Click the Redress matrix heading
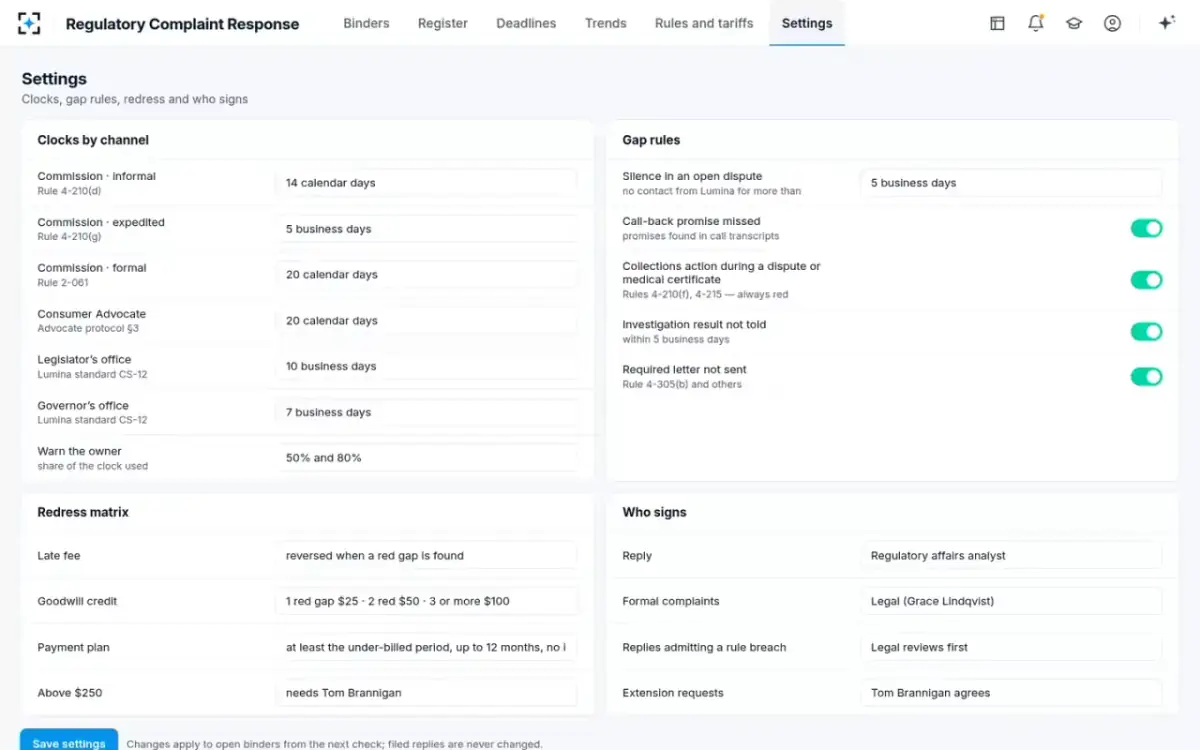The height and width of the screenshot is (750, 1200). 83,512
